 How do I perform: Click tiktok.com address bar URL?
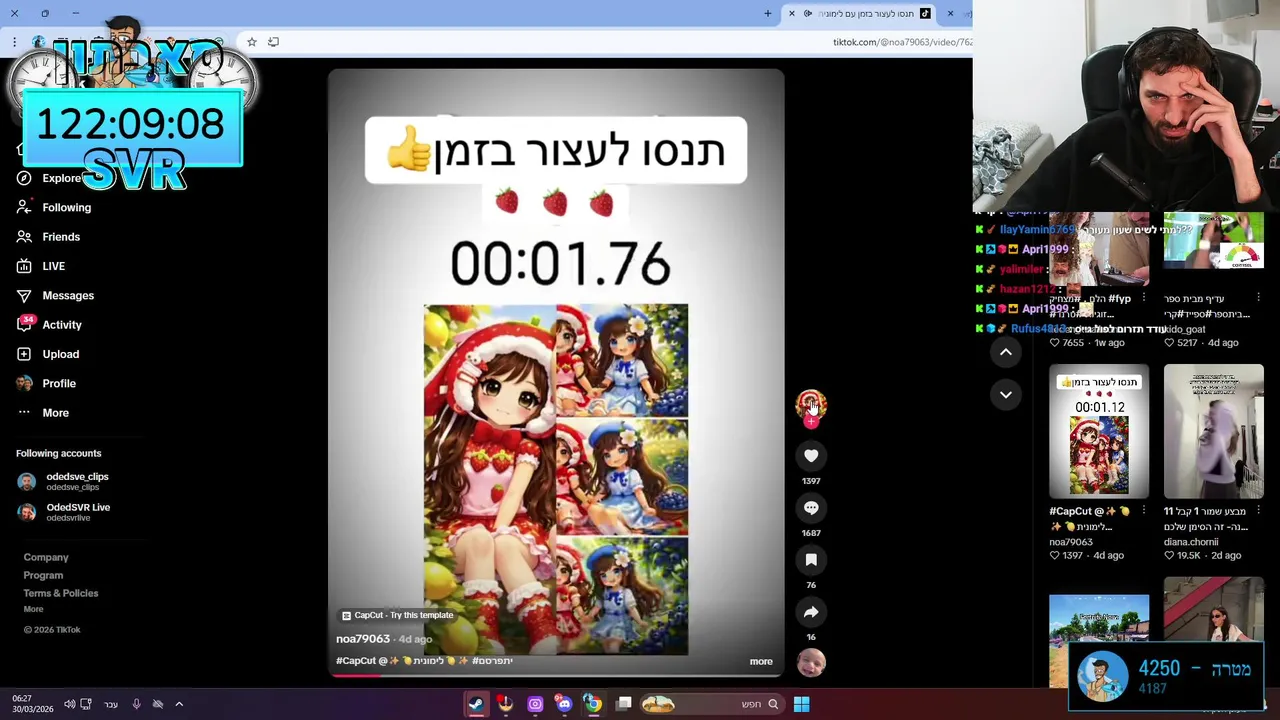[x=902, y=42]
